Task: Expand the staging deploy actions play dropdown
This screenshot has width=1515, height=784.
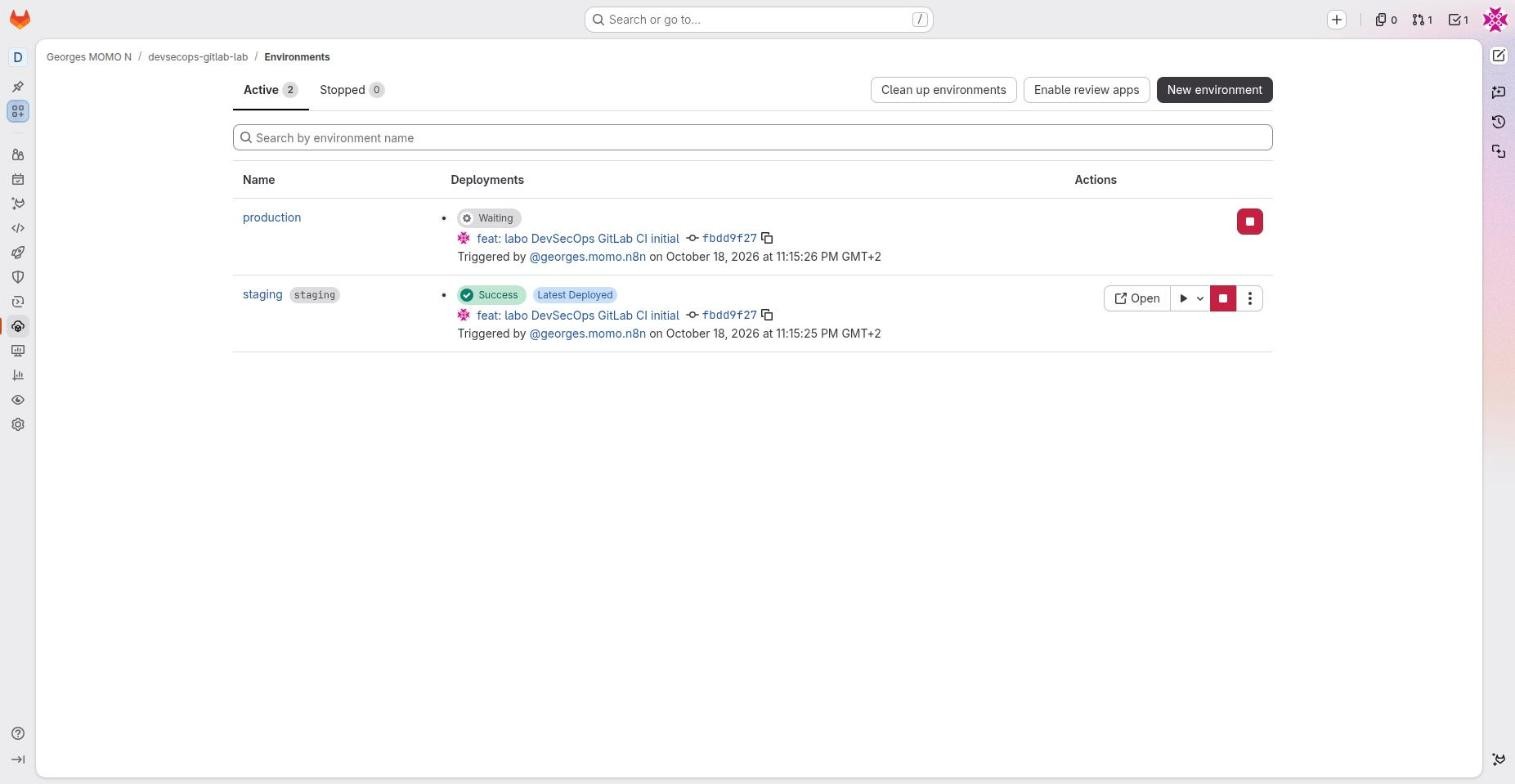Action: [x=1190, y=299]
